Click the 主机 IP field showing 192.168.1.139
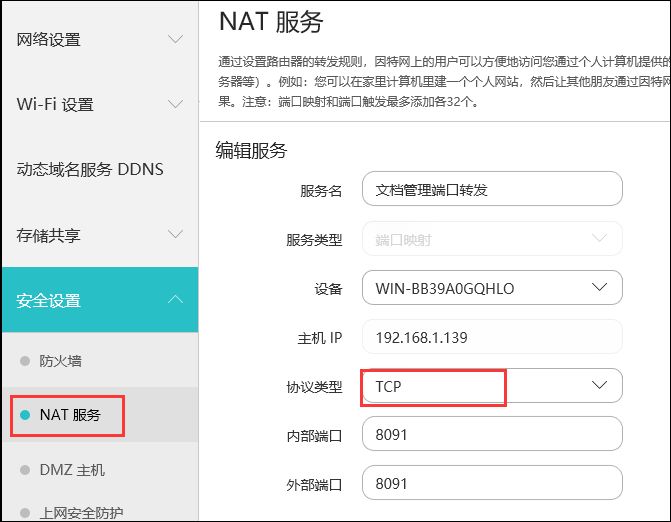 pos(491,337)
